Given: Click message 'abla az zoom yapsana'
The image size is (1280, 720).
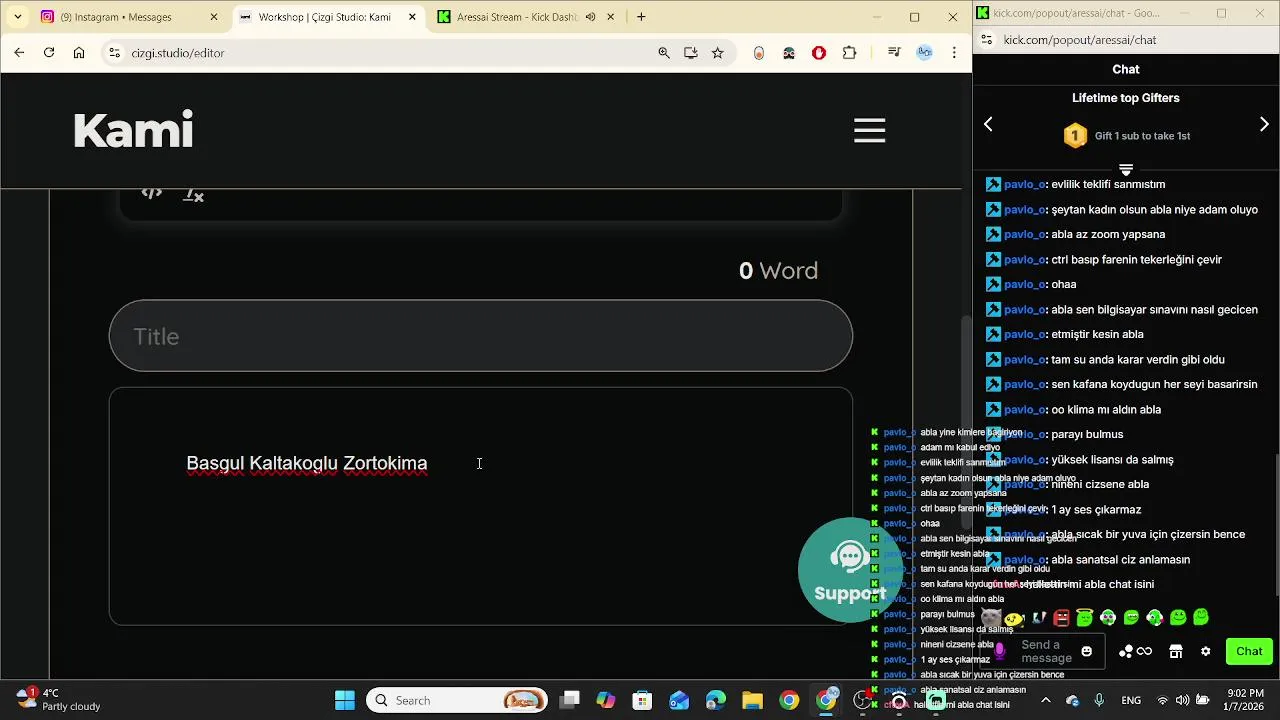Looking at the screenshot, I should coord(1108,234).
